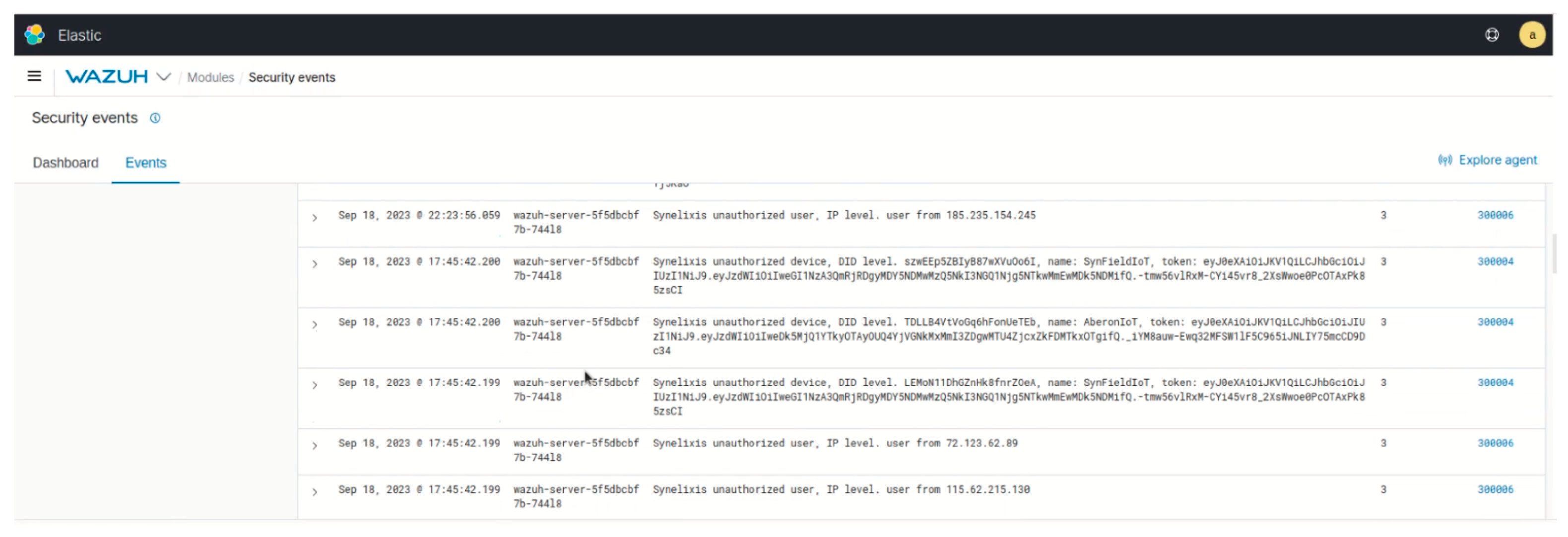Expand the 115.62.215.130 user event row
This screenshot has height=537, width=1568.
coord(315,492)
